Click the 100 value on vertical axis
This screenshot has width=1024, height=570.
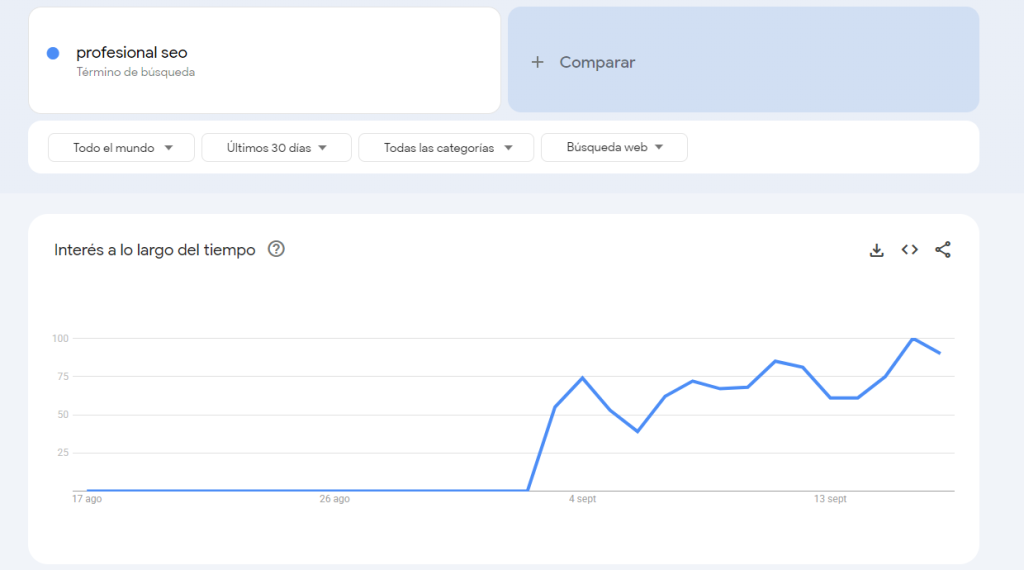pyautogui.click(x=60, y=339)
